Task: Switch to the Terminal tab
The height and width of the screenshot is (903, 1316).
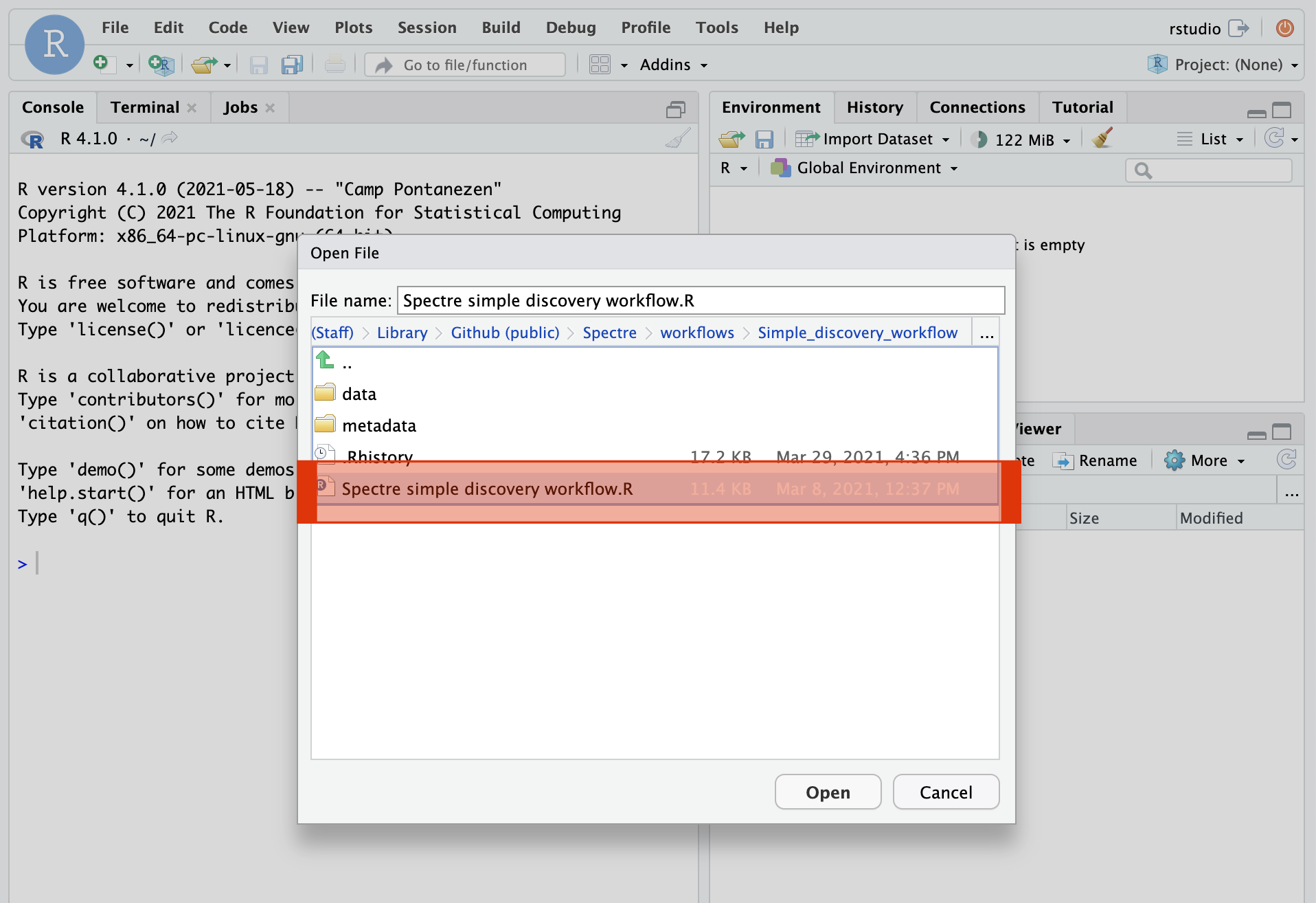Action: 144,108
